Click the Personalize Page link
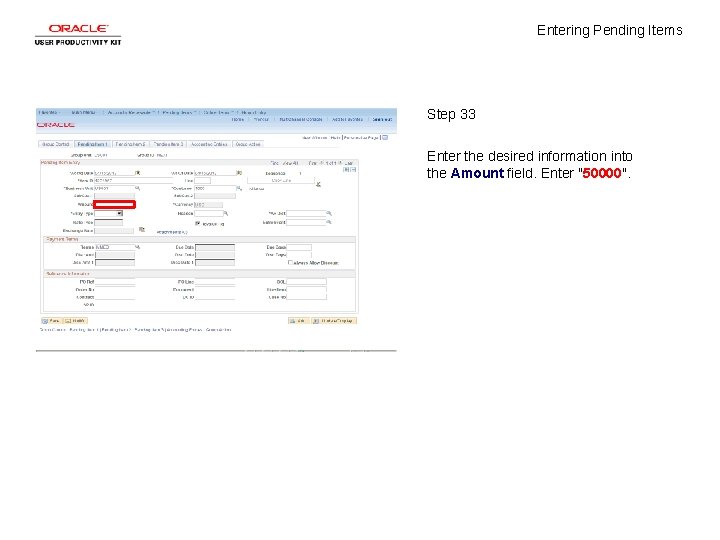The height and width of the screenshot is (540, 720). [x=361, y=138]
